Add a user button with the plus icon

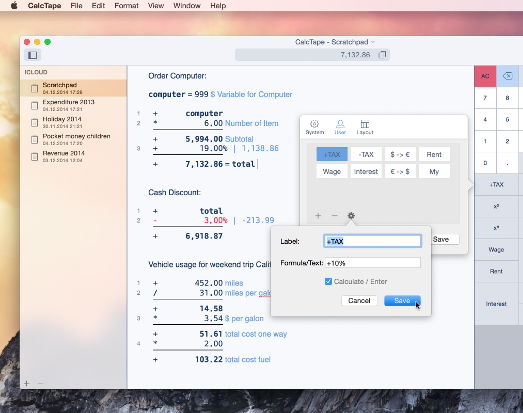(318, 216)
